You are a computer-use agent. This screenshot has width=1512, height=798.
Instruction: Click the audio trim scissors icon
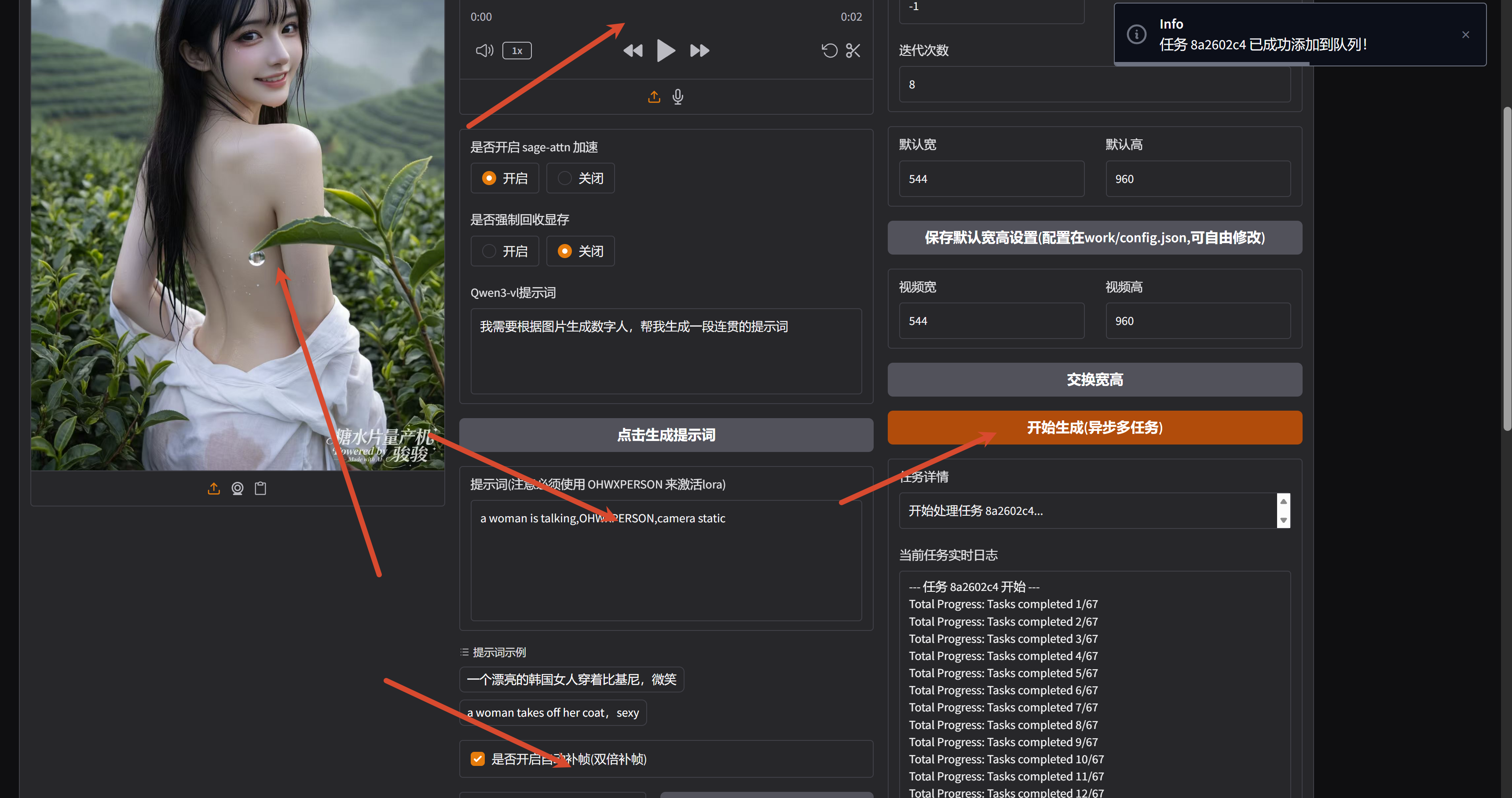click(x=853, y=51)
